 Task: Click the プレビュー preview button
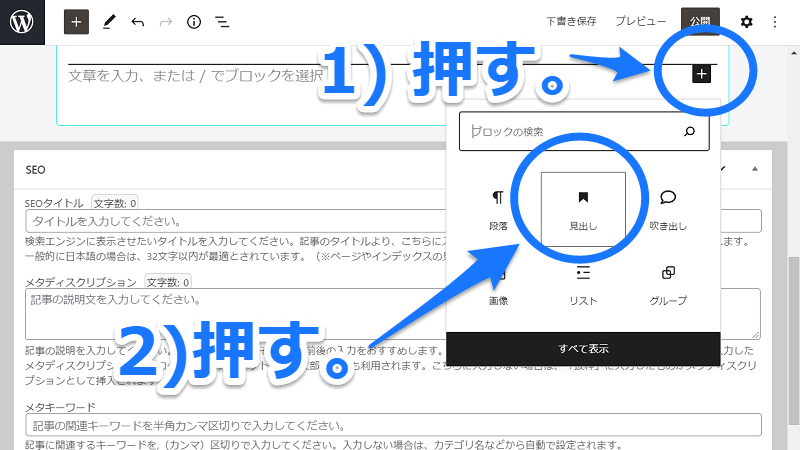point(640,21)
